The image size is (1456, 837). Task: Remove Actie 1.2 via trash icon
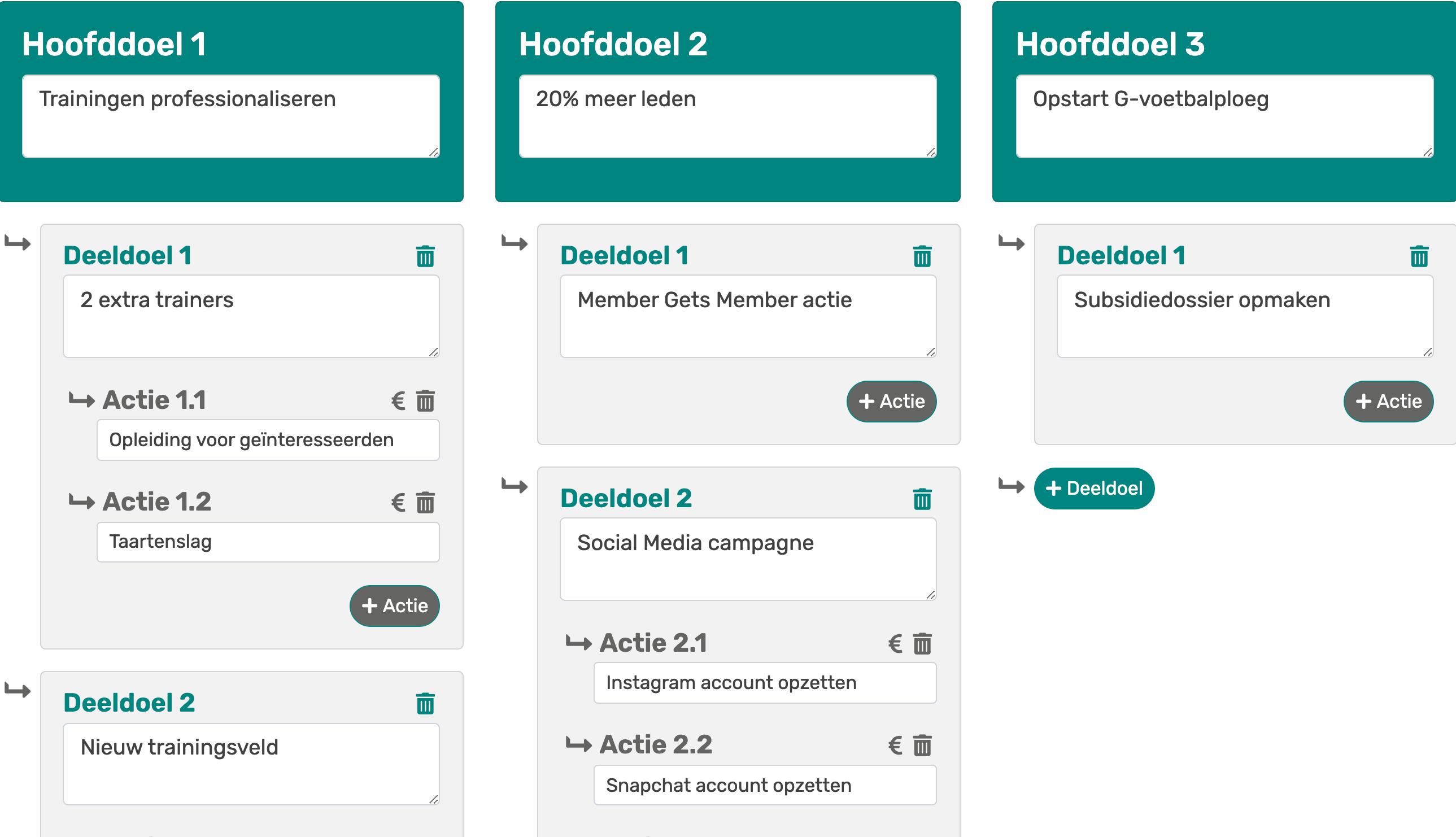[425, 503]
